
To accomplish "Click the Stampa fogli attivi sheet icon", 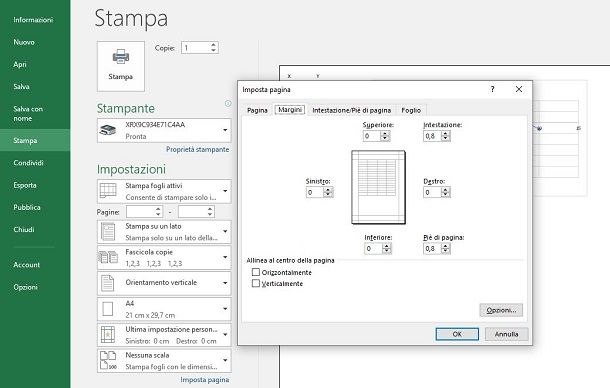I will [x=108, y=191].
